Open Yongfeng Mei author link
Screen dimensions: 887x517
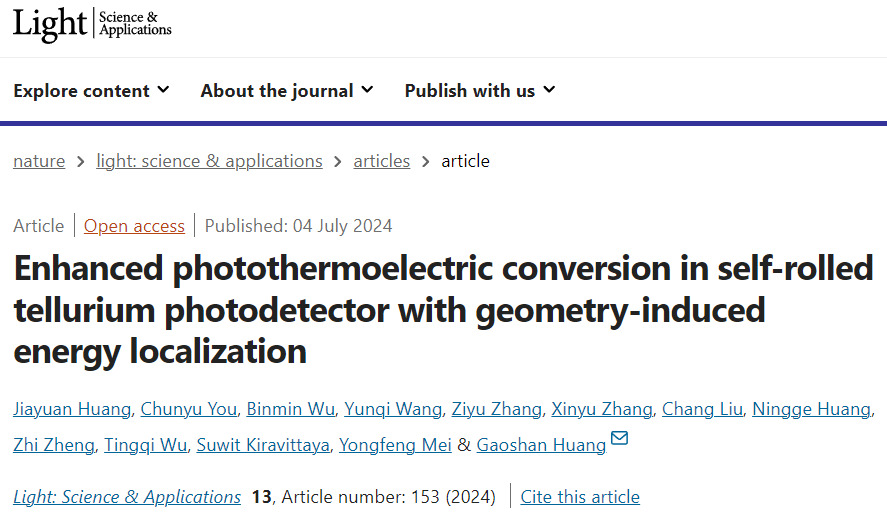click(396, 445)
